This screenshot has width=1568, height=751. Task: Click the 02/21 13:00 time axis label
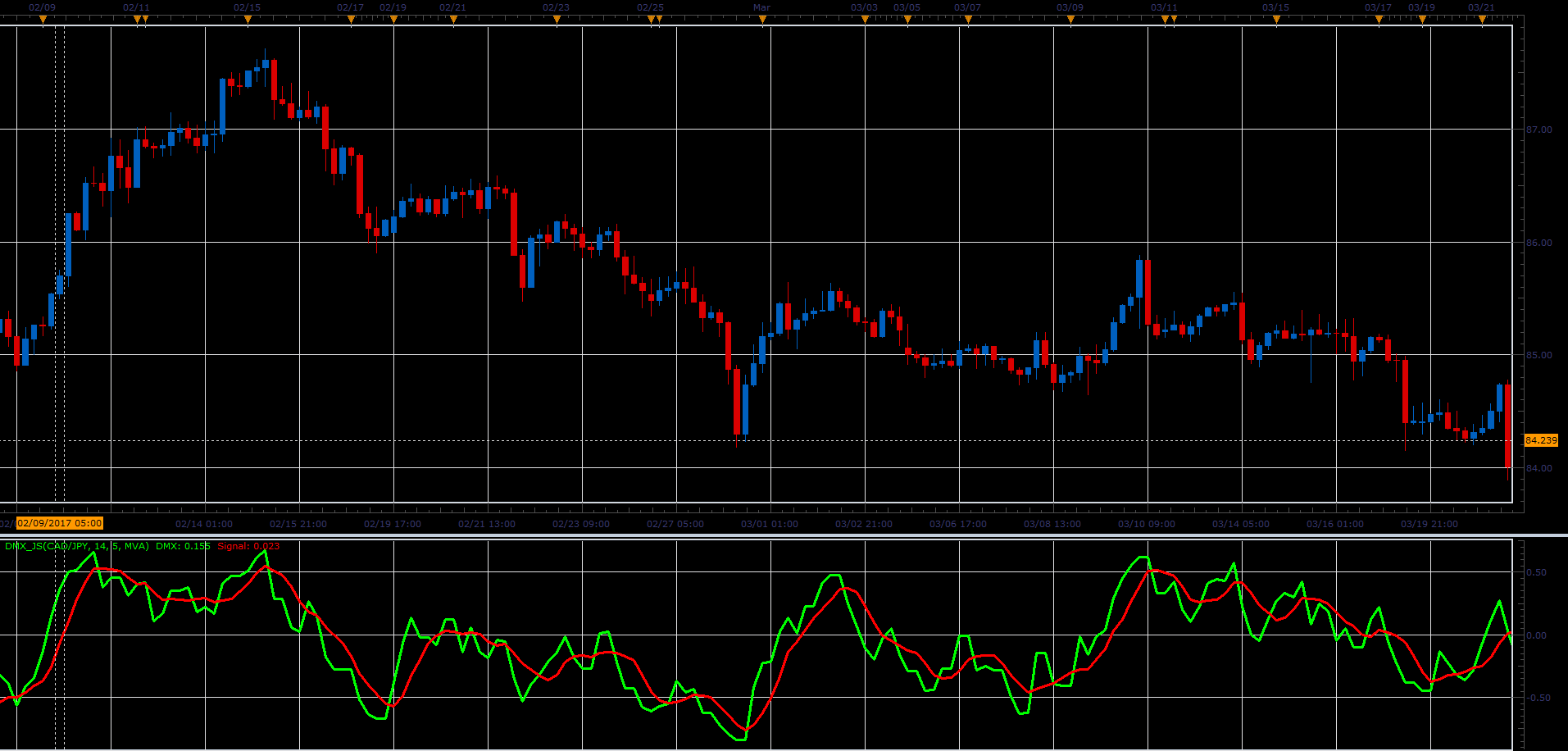(487, 524)
